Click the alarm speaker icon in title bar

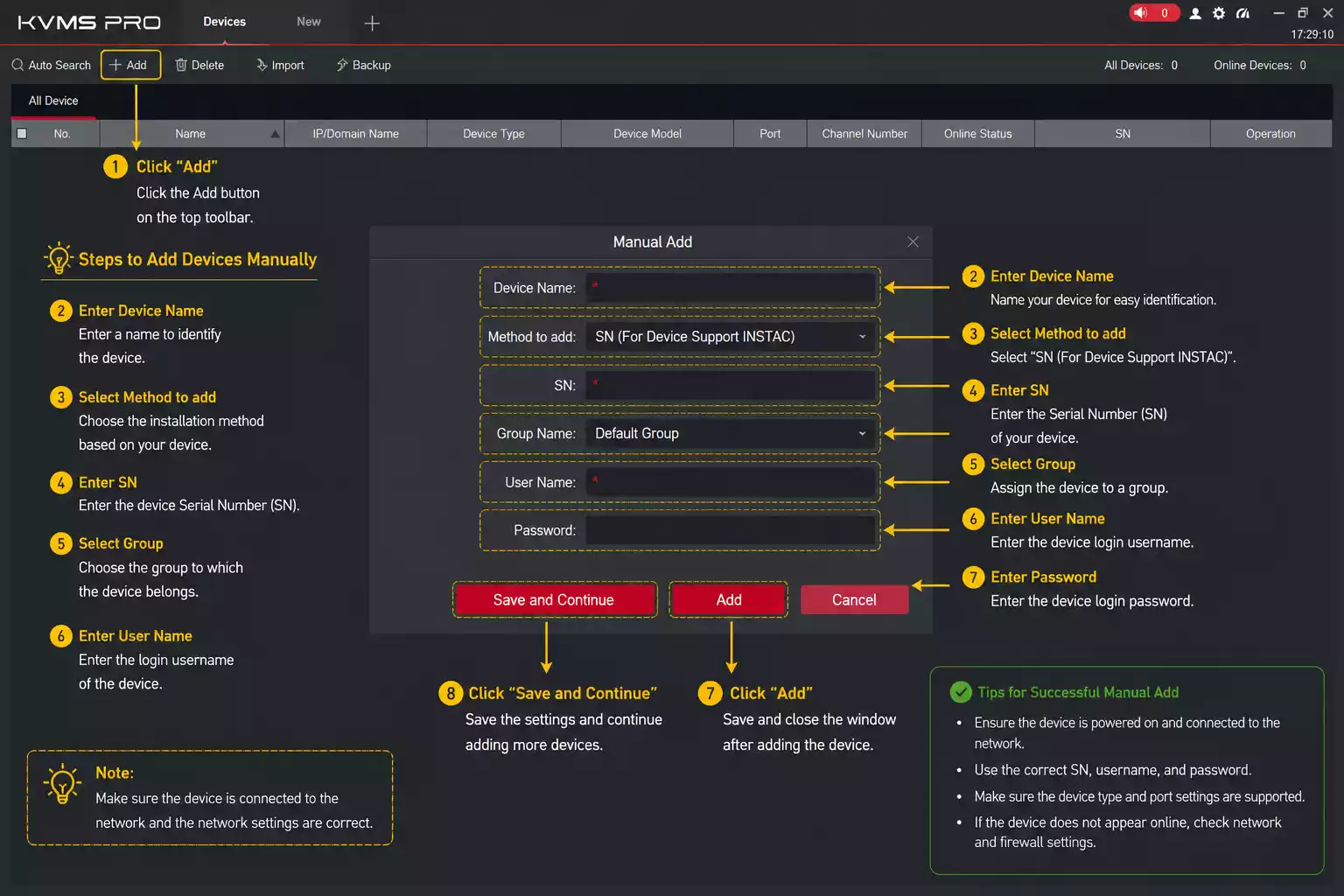(1140, 13)
